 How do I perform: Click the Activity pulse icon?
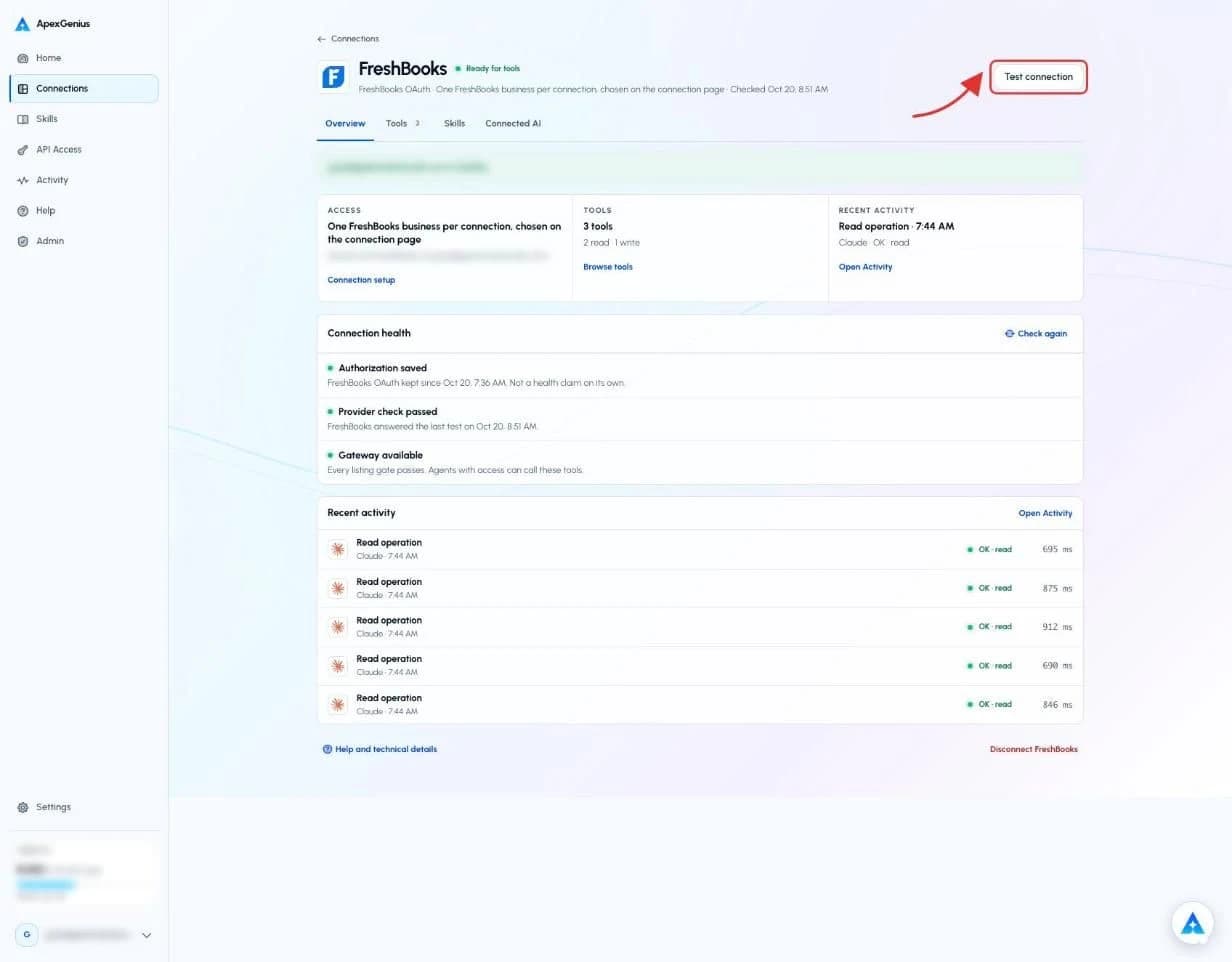coord(23,180)
